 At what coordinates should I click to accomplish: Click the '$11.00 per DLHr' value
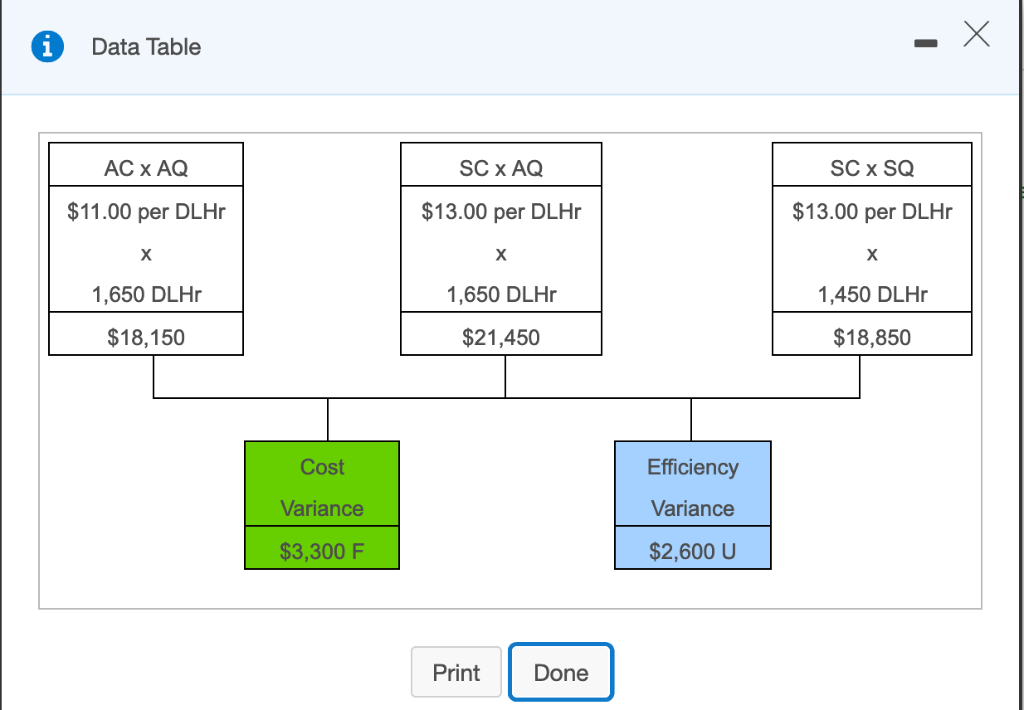[146, 212]
